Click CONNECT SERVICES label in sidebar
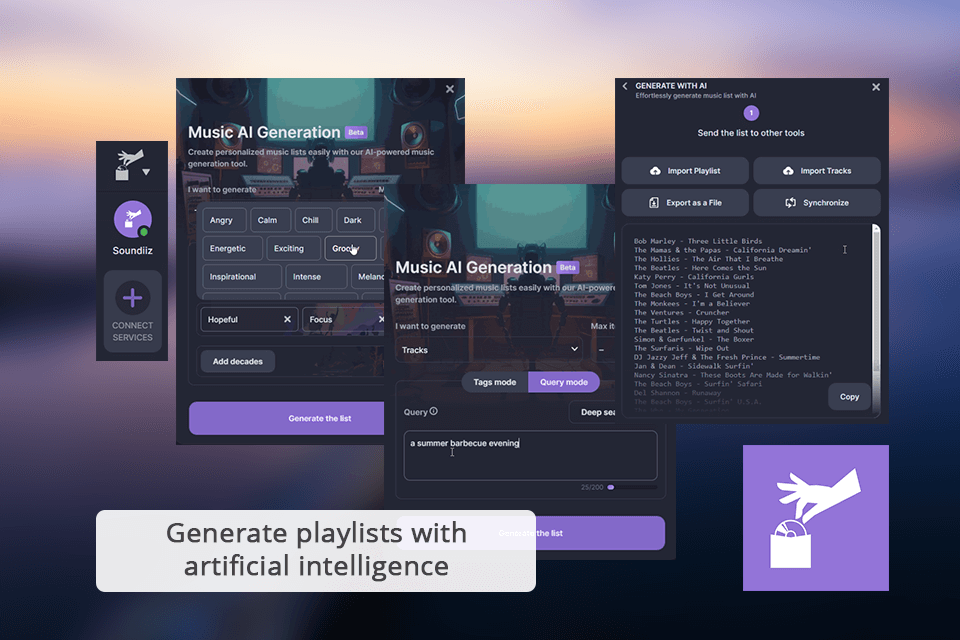Image resolution: width=960 pixels, height=640 pixels. coord(133,331)
